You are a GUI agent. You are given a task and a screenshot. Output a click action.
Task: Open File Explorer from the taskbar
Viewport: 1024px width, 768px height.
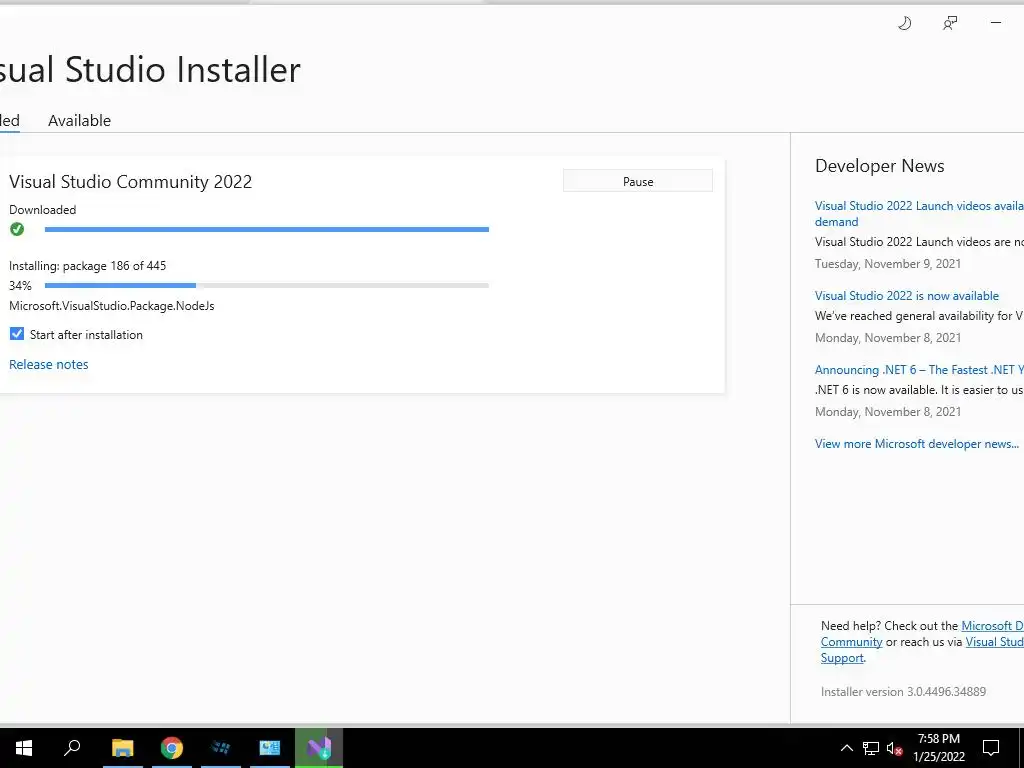[122, 748]
